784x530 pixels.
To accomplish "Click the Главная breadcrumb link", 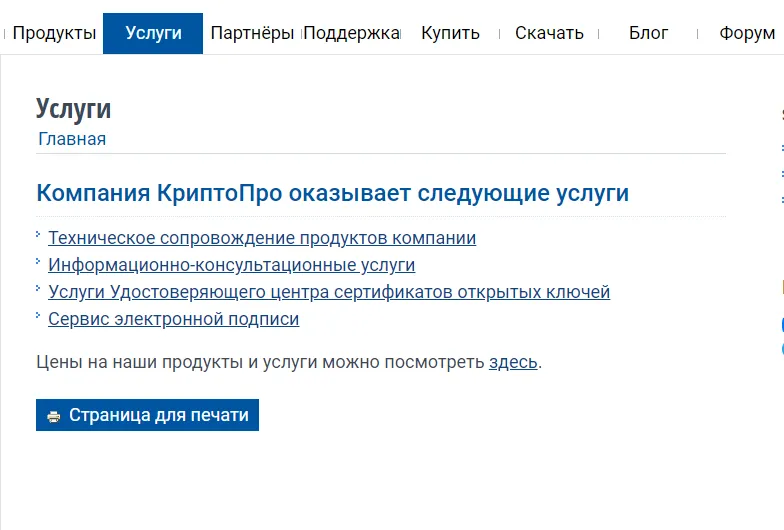I will click(x=72, y=139).
